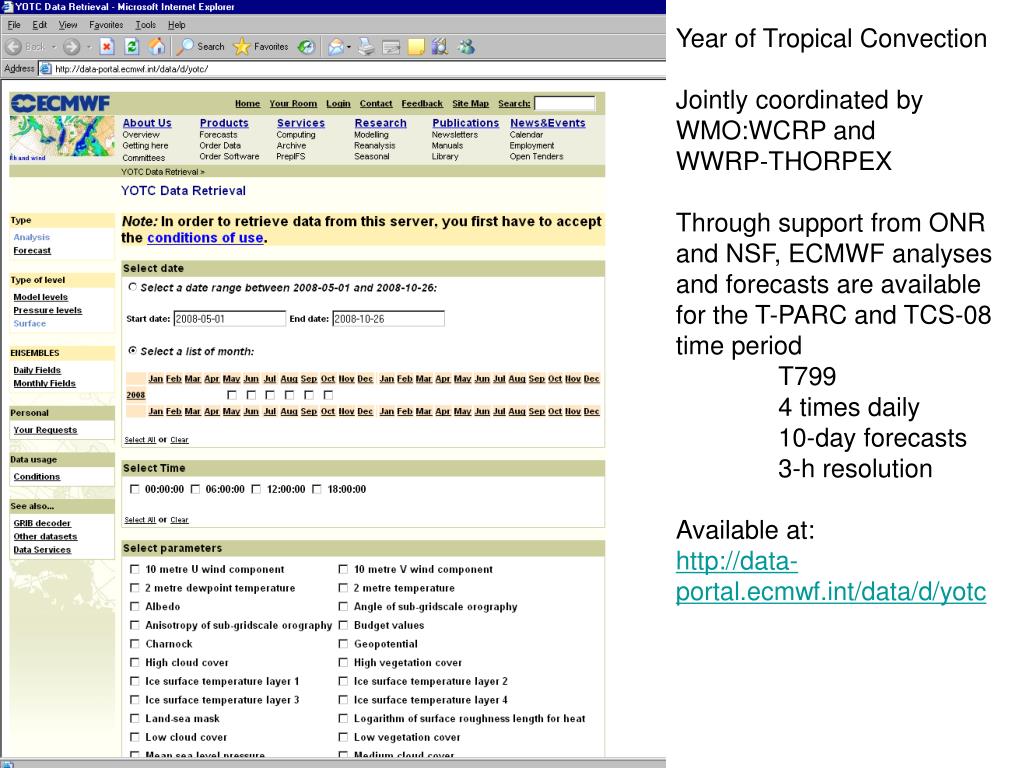This screenshot has width=1024, height=768.
Task: Click the Messenger people toolbar icon
Action: (466, 46)
